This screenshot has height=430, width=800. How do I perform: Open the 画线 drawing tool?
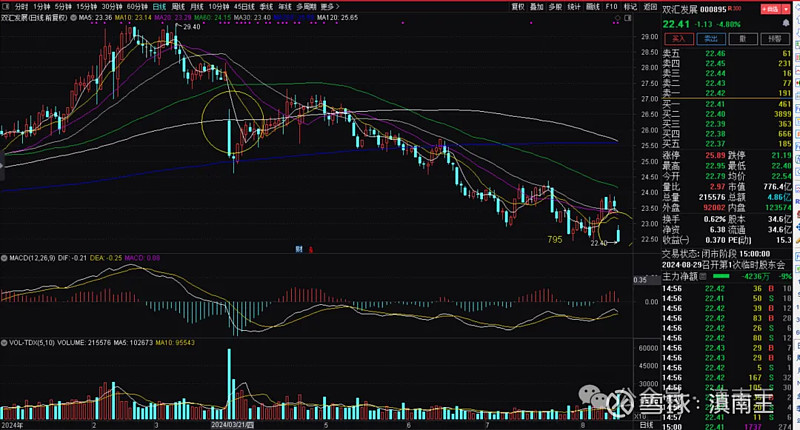593,7
